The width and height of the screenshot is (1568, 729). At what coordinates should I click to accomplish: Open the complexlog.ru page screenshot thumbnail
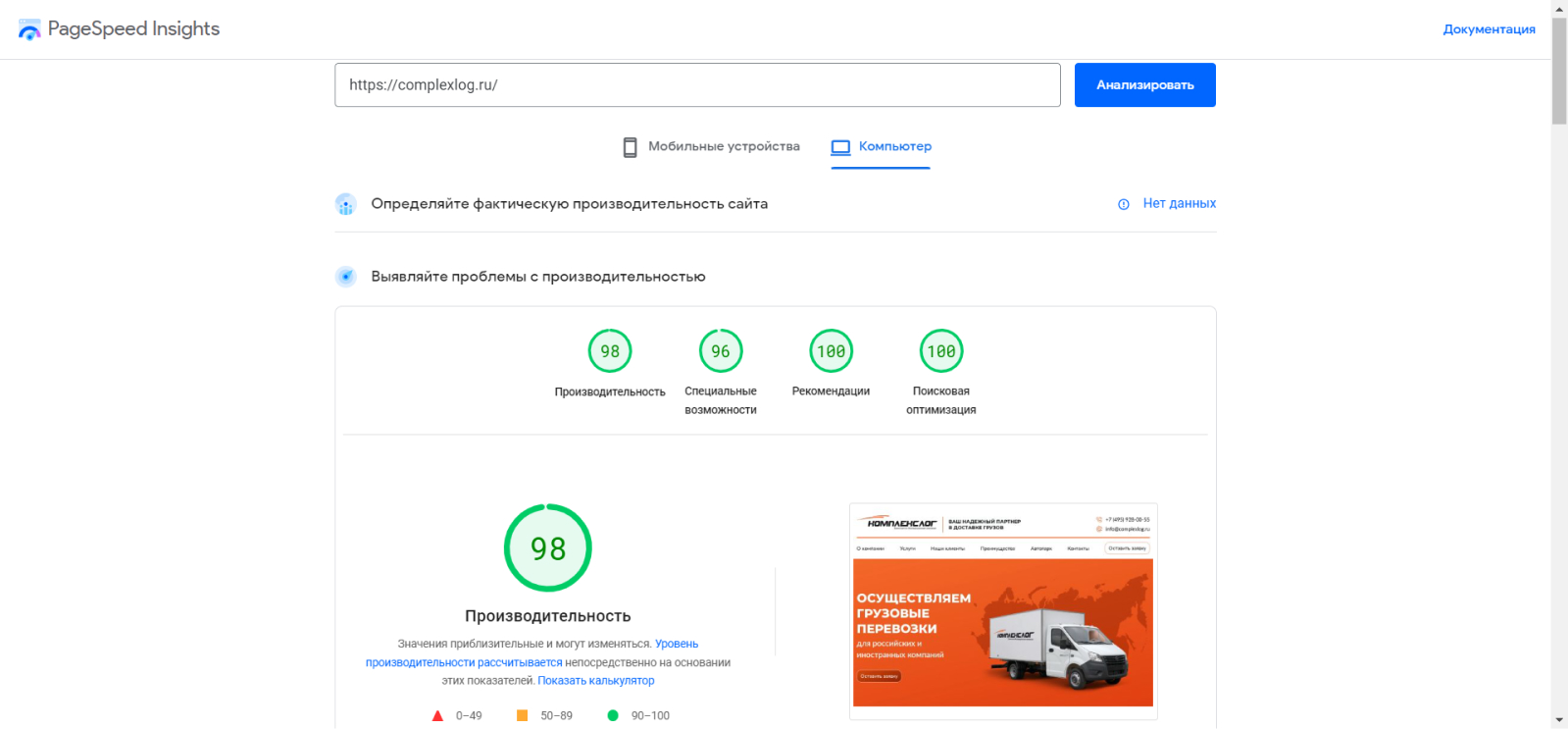[x=1003, y=611]
